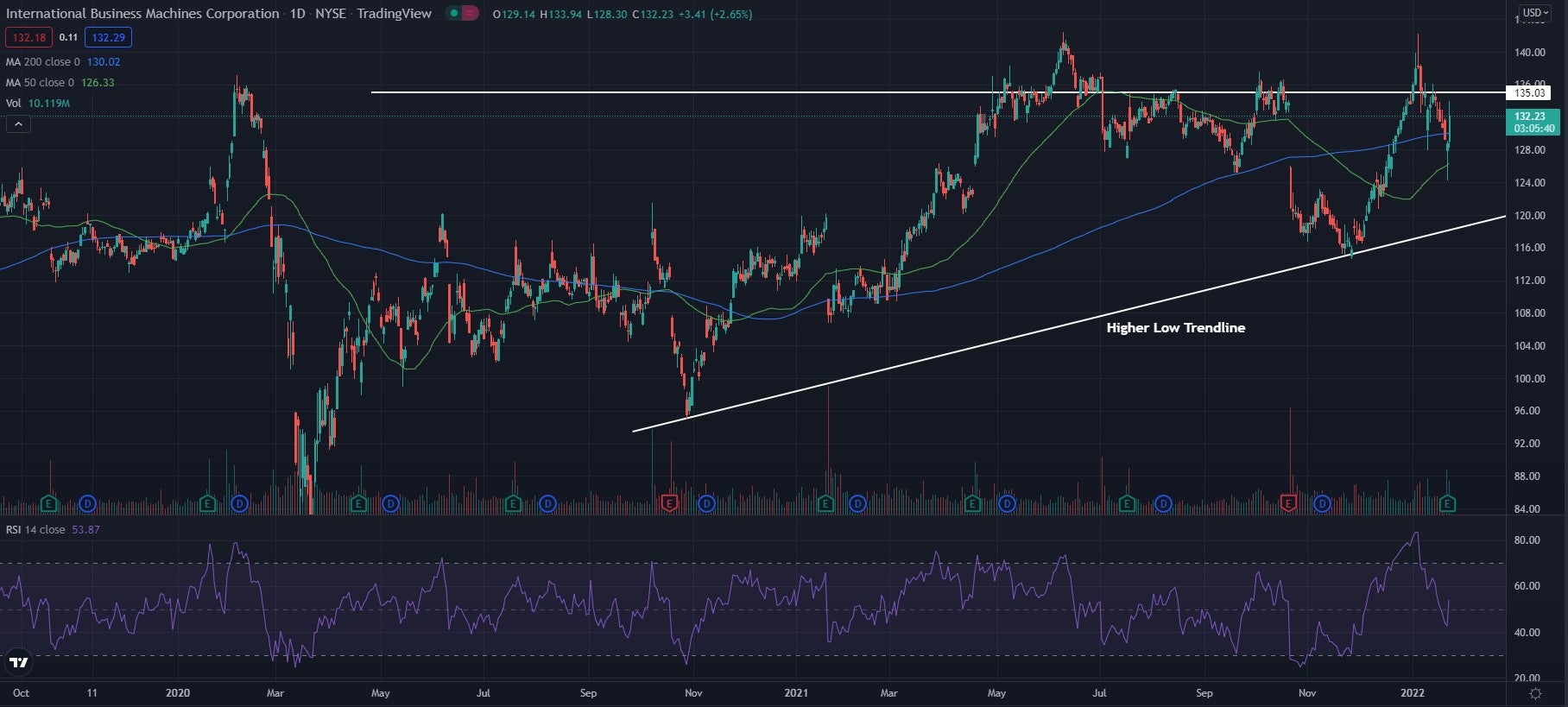Screen dimensions: 1568x707
Task: Click the blue 132.29 buy button
Action: pos(108,37)
